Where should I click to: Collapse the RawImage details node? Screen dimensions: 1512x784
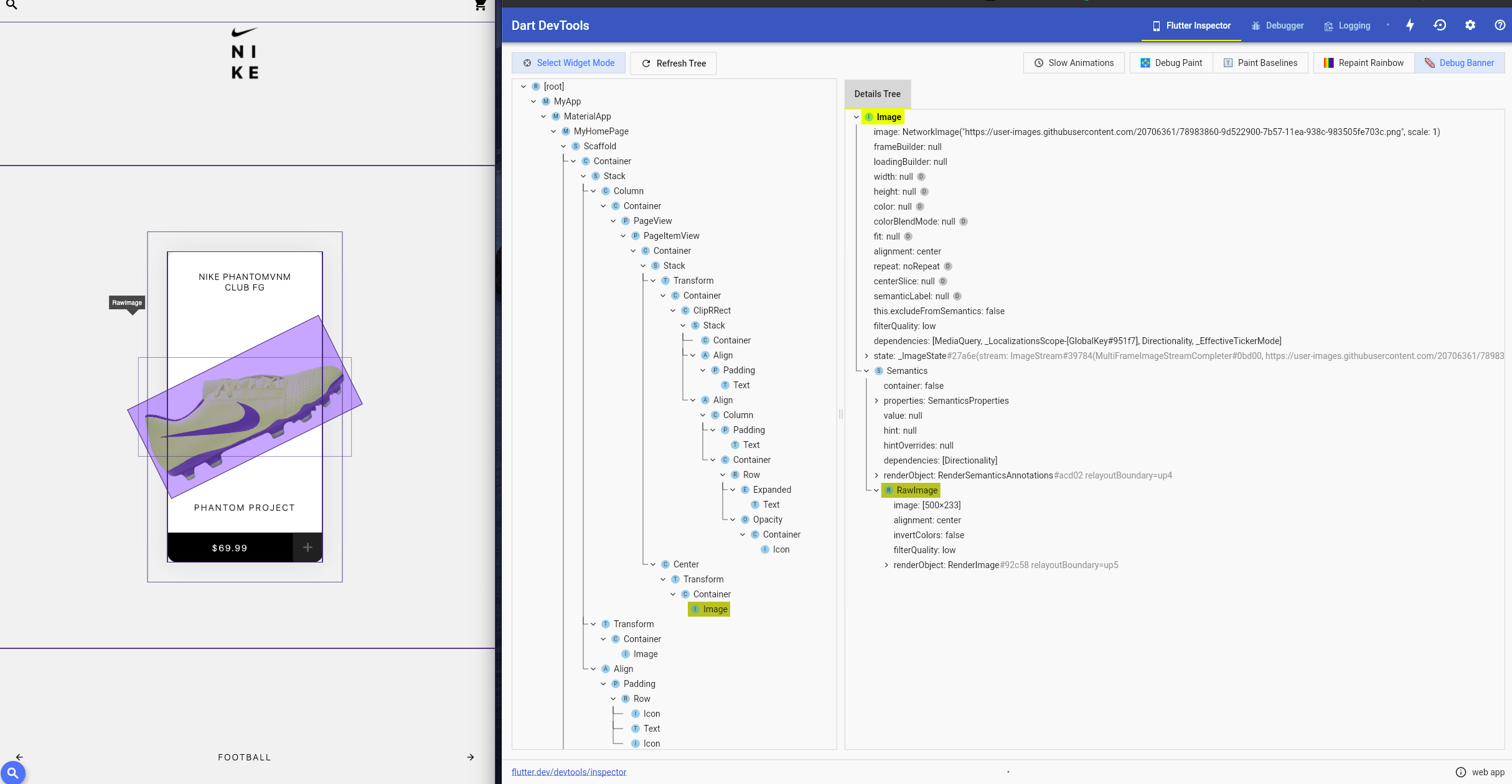(876, 490)
